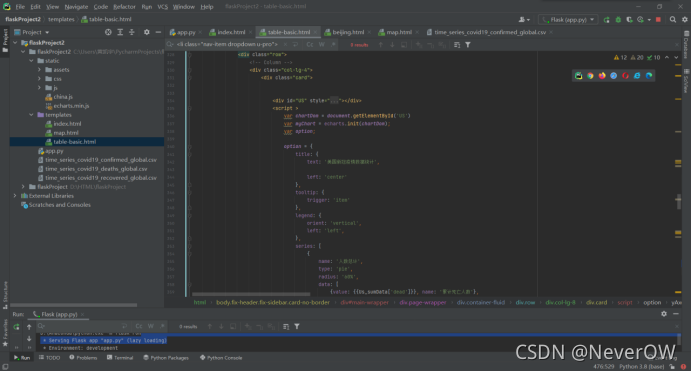Open in Firefox browser preview icon
This screenshot has width=692, height=371.
pyautogui.click(x=602, y=75)
